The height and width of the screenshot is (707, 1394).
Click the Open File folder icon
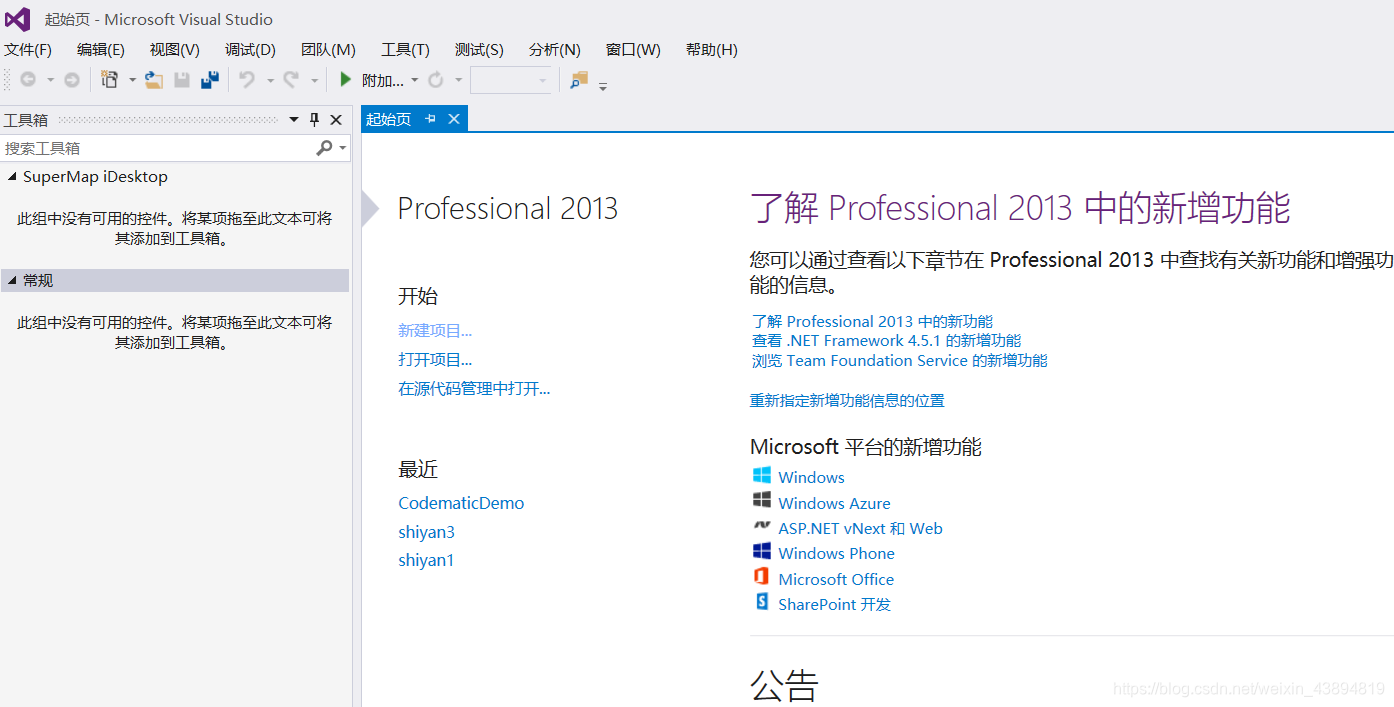tap(154, 80)
